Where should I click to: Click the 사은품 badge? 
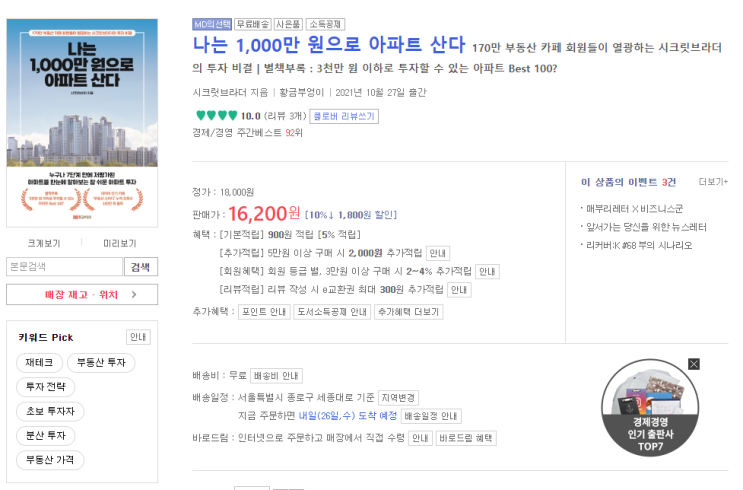coord(288,24)
